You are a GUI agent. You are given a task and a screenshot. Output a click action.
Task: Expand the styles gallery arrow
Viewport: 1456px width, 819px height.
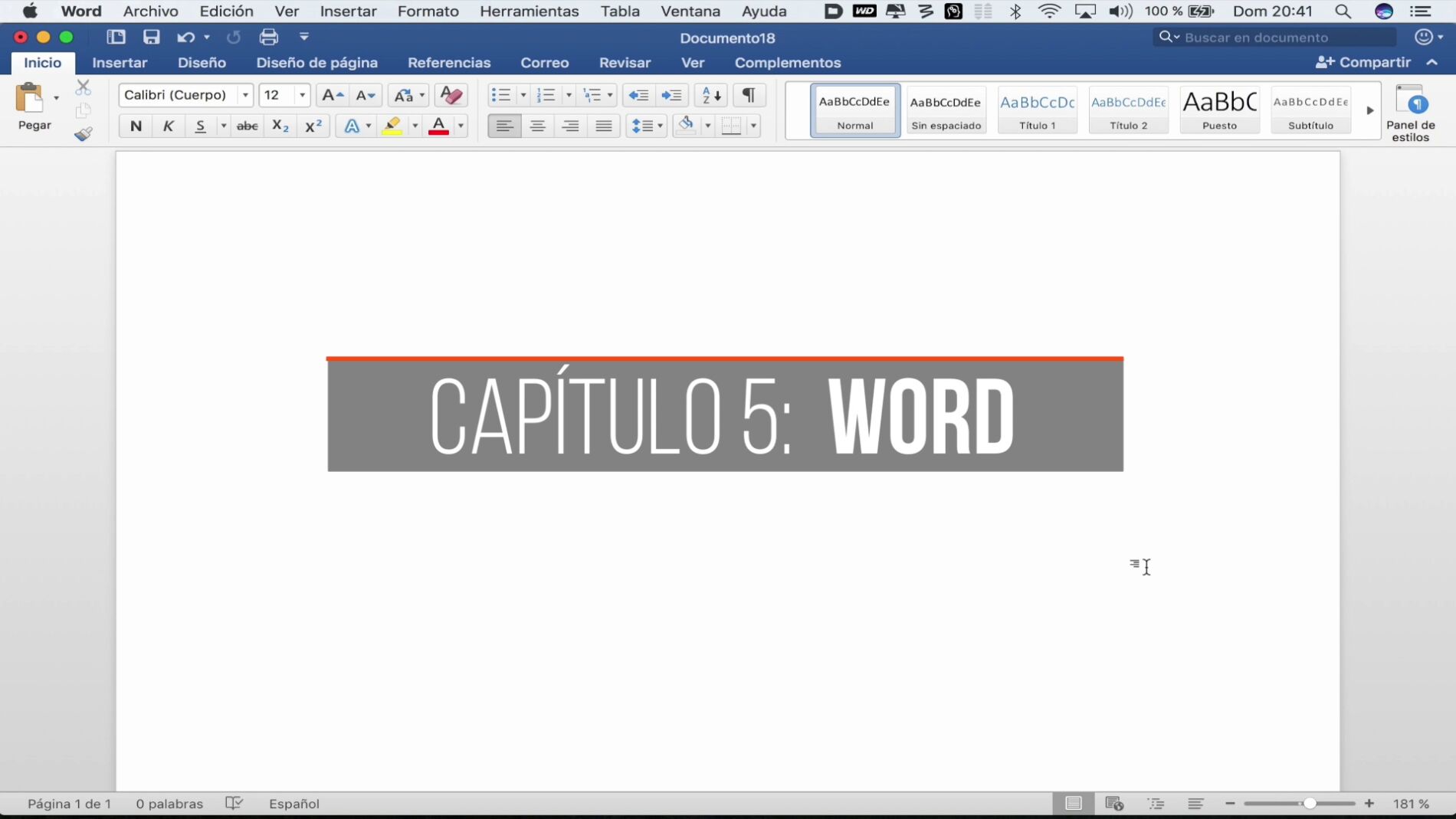(x=1370, y=110)
